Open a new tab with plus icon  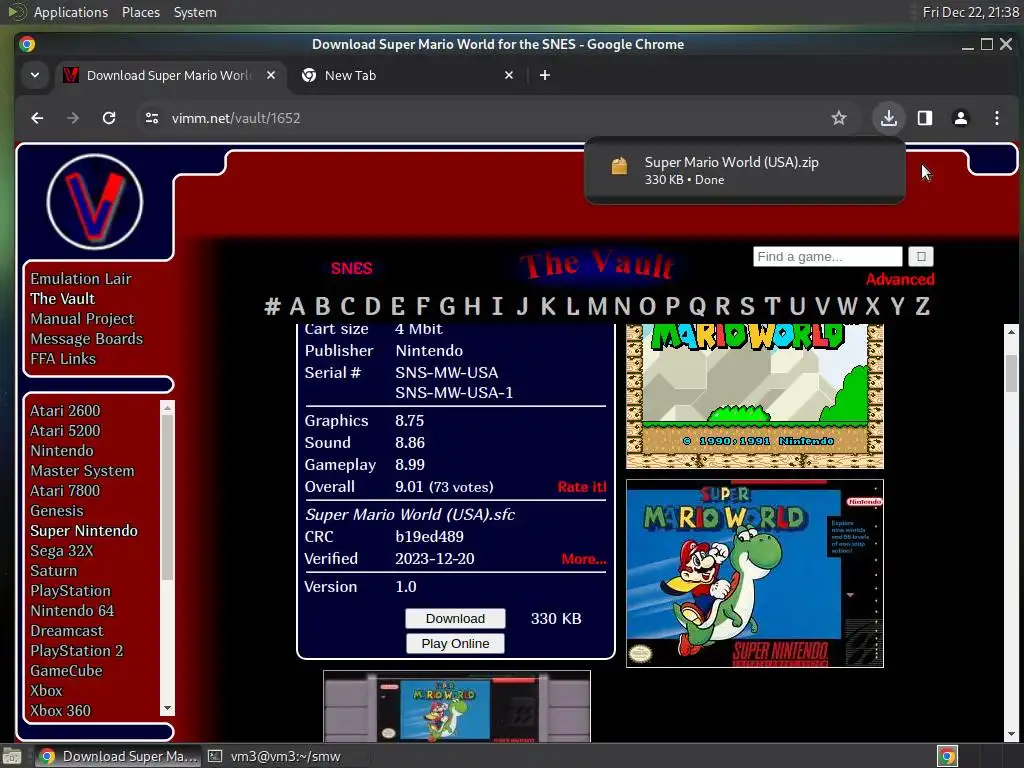click(x=545, y=75)
